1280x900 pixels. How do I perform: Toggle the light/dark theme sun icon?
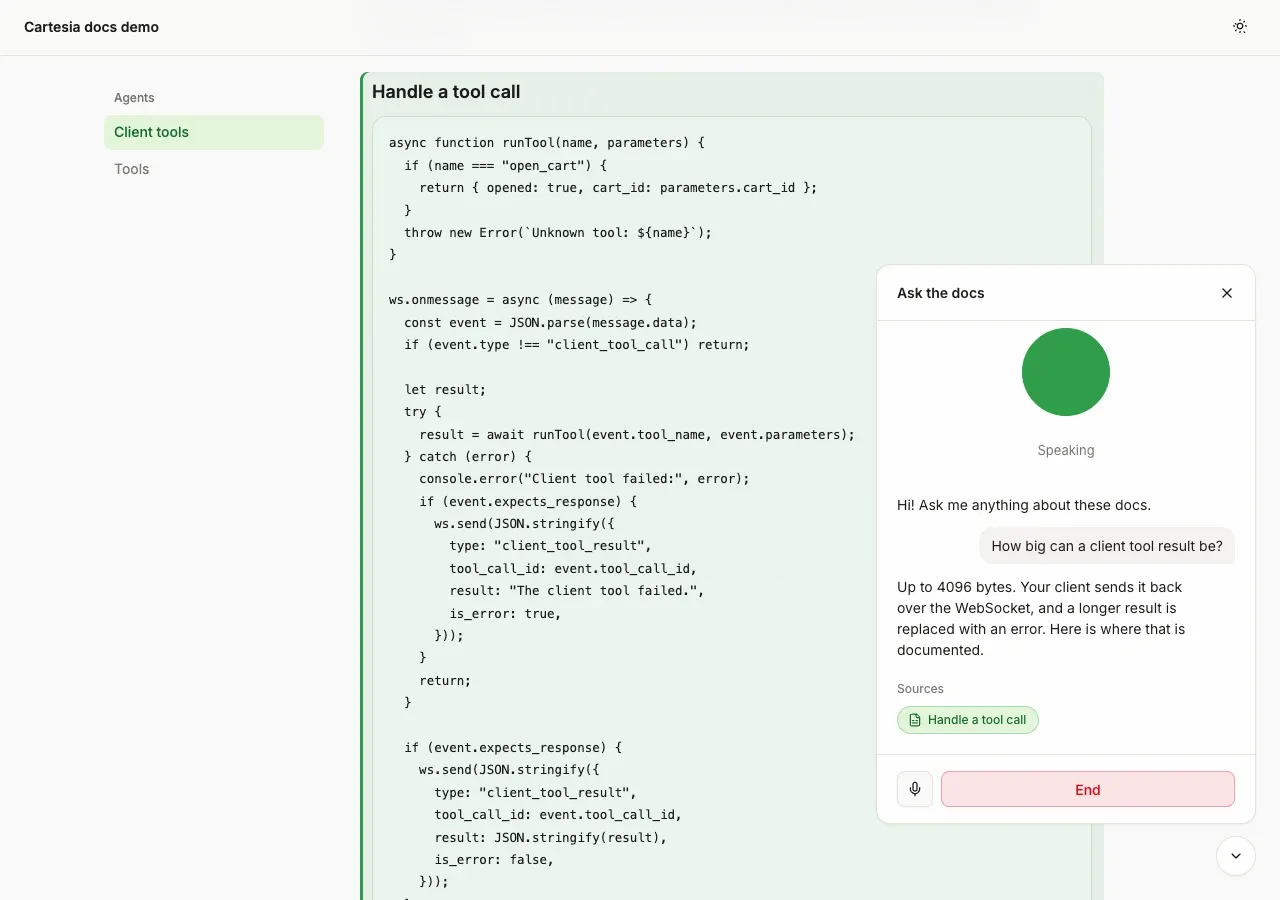coord(1240,27)
